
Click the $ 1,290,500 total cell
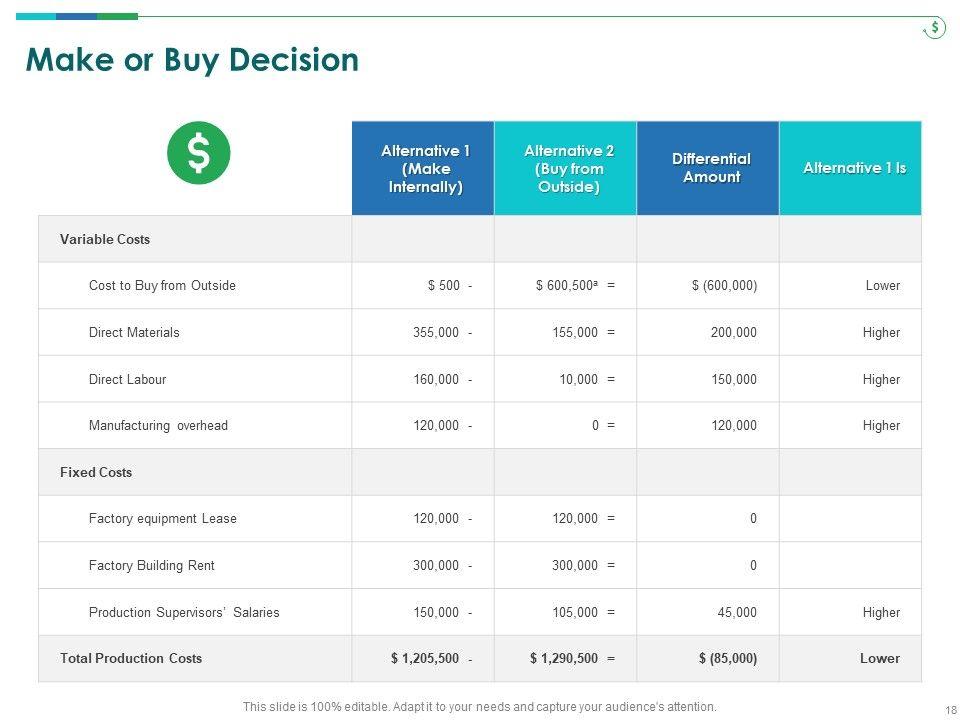[564, 659]
